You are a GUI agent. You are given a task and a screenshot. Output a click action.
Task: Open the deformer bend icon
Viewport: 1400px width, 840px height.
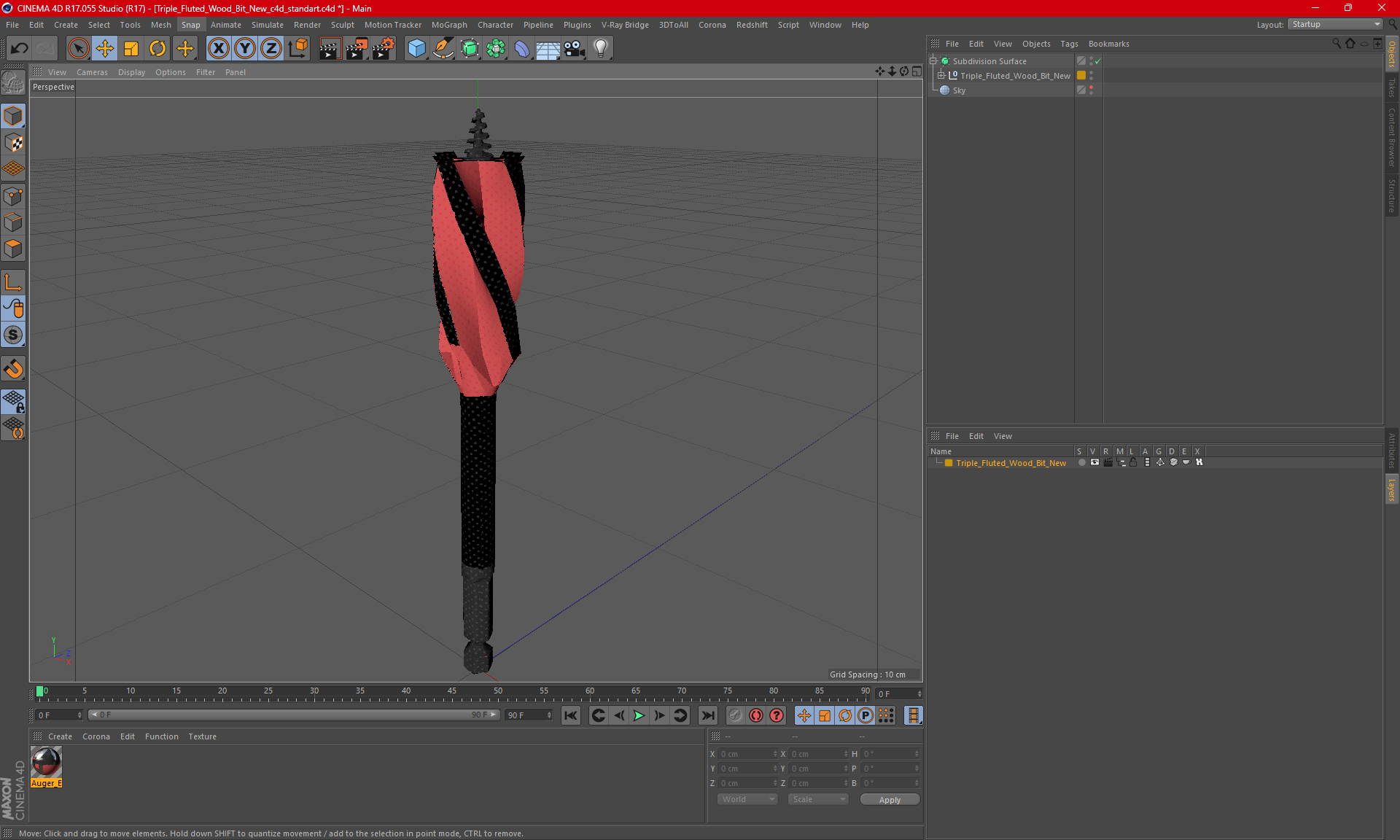pyautogui.click(x=522, y=49)
